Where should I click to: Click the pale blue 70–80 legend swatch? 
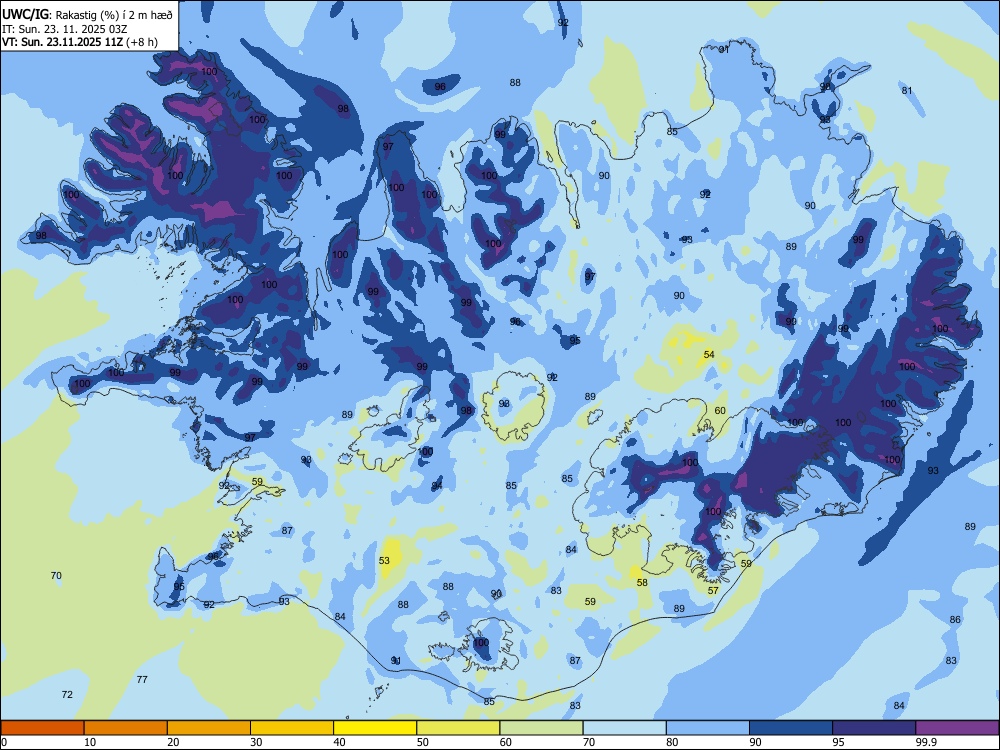[624, 728]
